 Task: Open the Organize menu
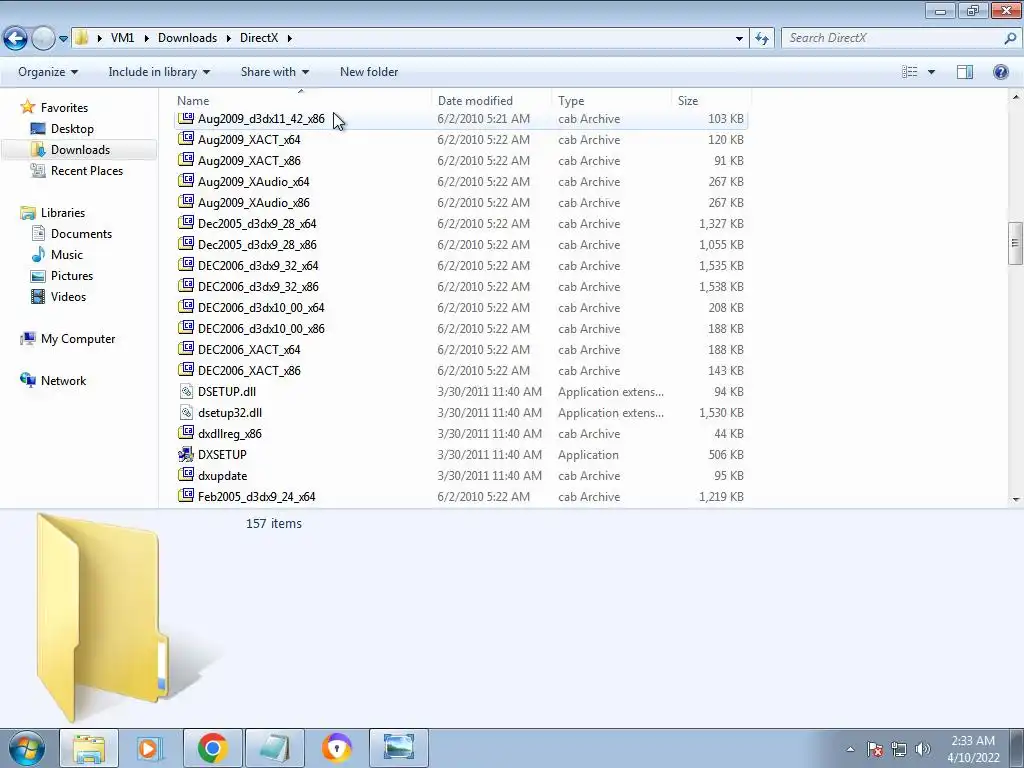(48, 72)
